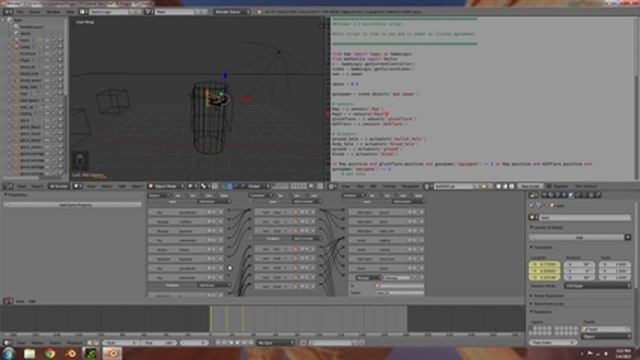640x360 pixels.
Task: Click the text datablock name field in the text editor
Action: click(454, 186)
